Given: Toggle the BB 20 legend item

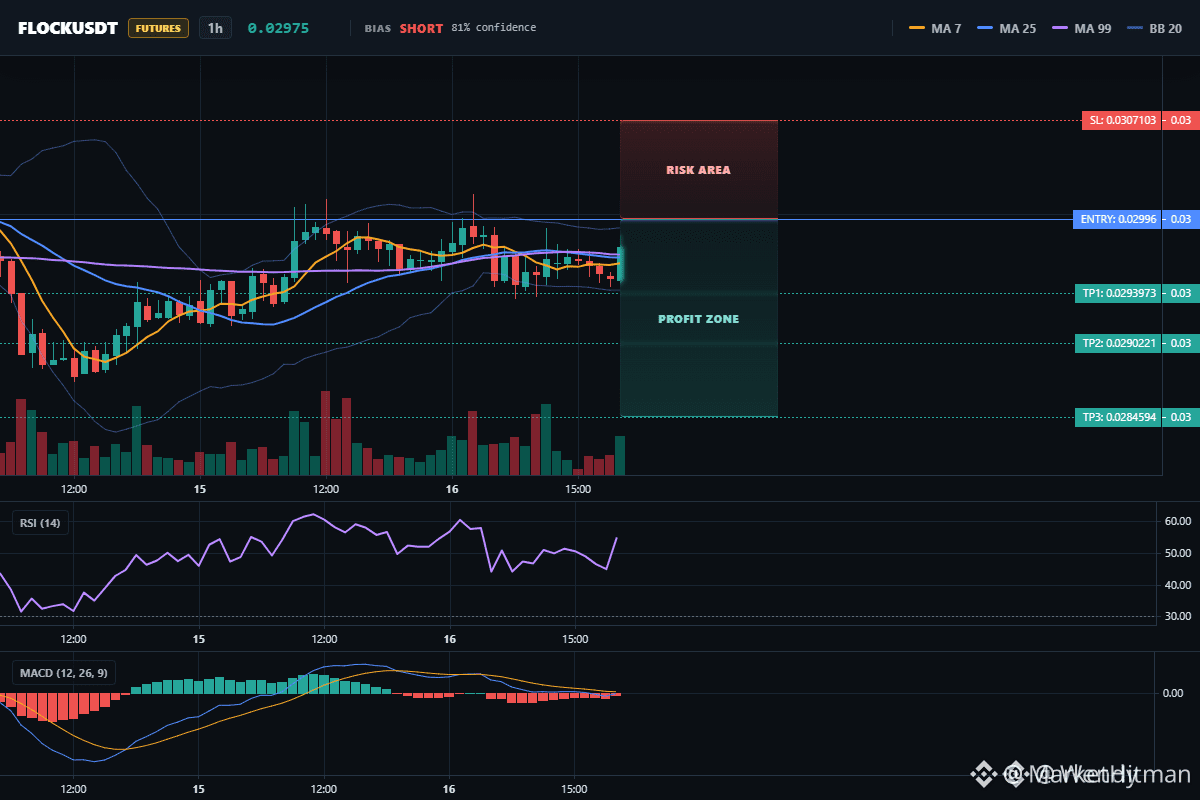Looking at the screenshot, I should pyautogui.click(x=1153, y=28).
